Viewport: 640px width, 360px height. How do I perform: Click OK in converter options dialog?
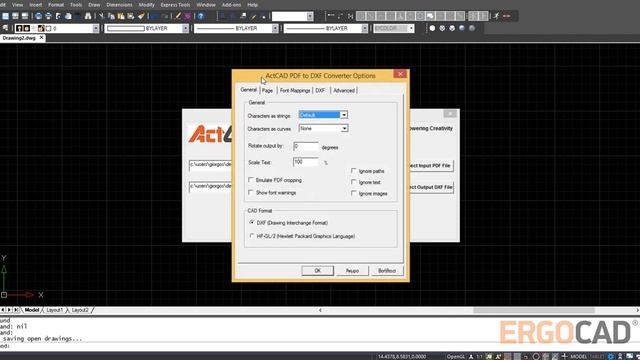point(318,271)
